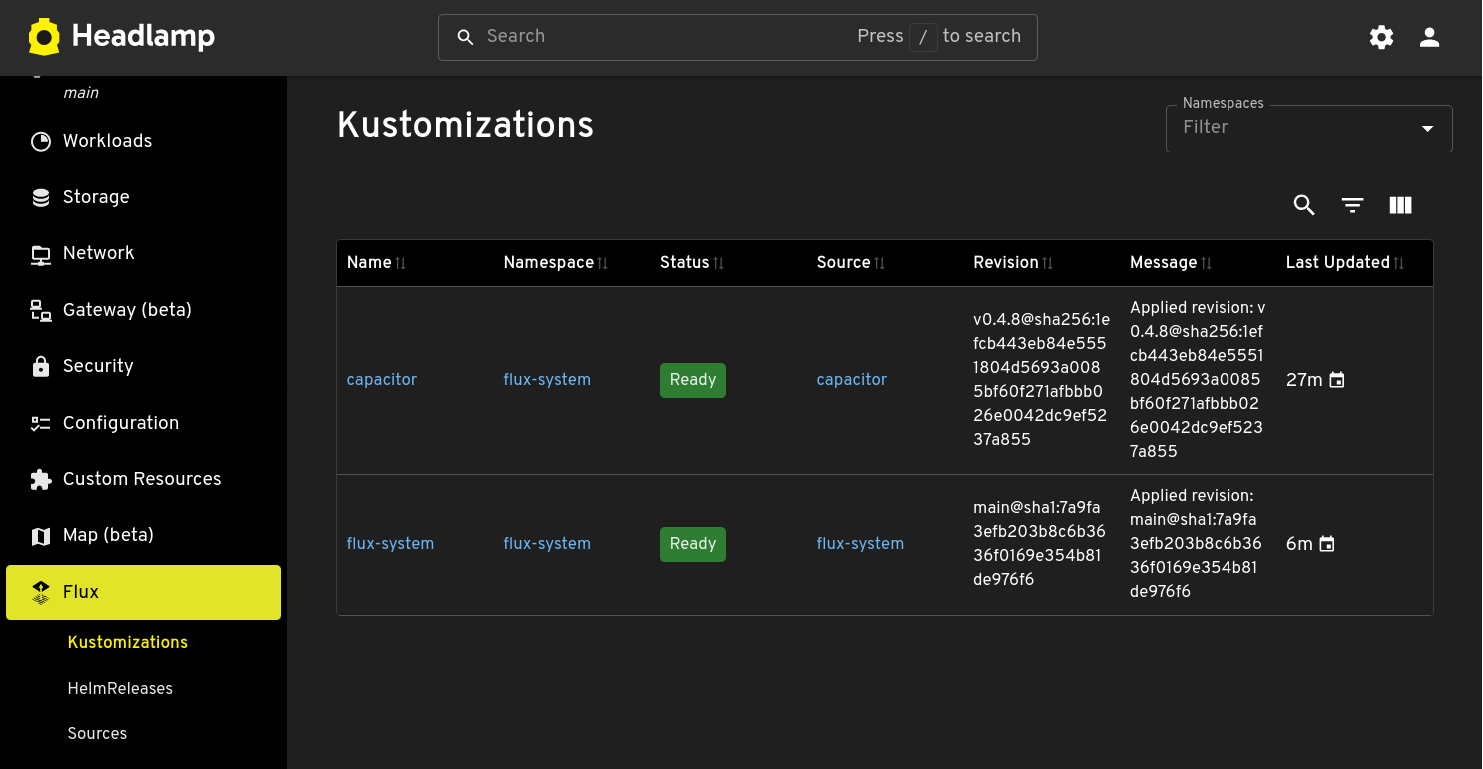Click calendar icon beside 27m
The width and height of the screenshot is (1483, 769).
[x=1336, y=380]
